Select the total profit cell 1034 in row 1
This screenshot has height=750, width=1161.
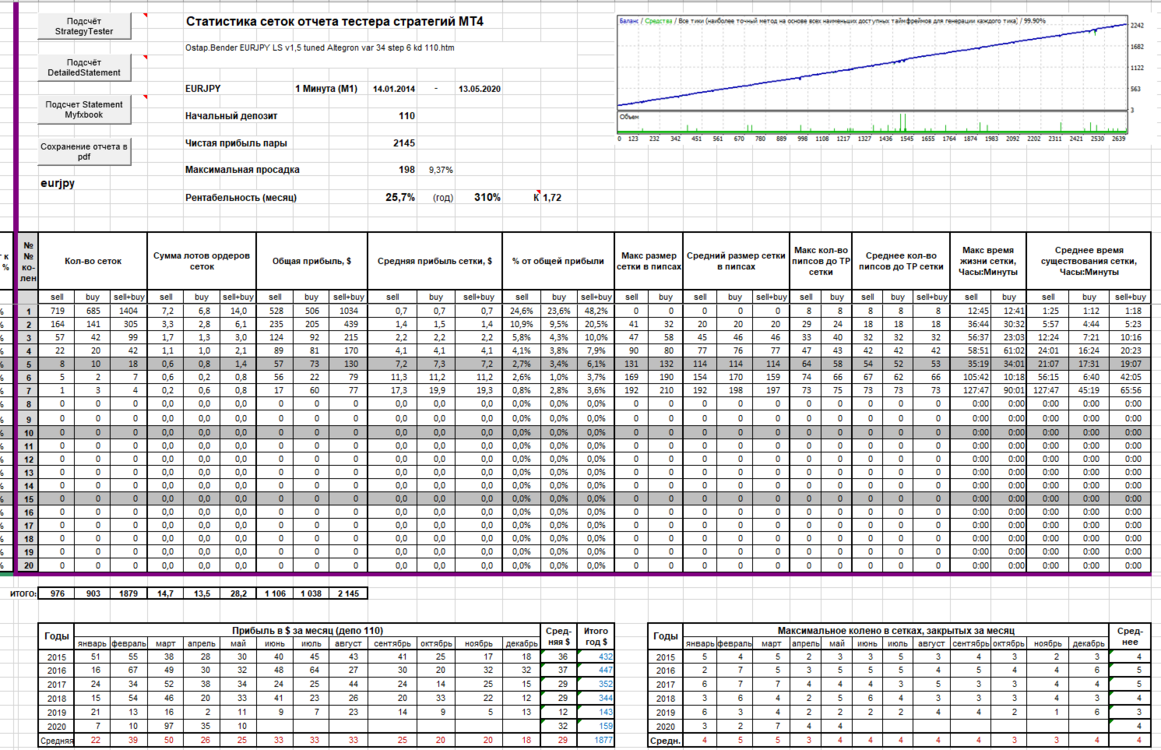point(348,311)
